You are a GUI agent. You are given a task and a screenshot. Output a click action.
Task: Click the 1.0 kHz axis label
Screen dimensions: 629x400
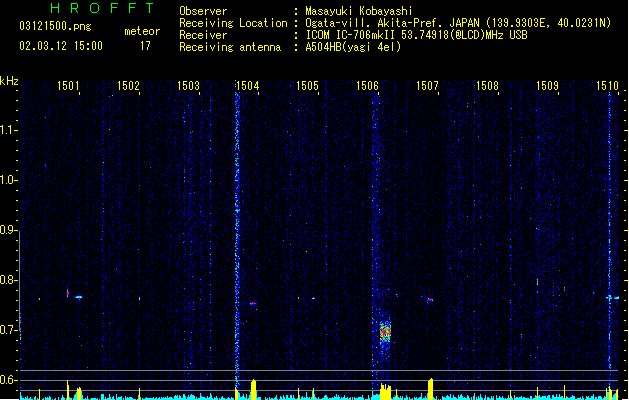pyautogui.click(x=8, y=180)
